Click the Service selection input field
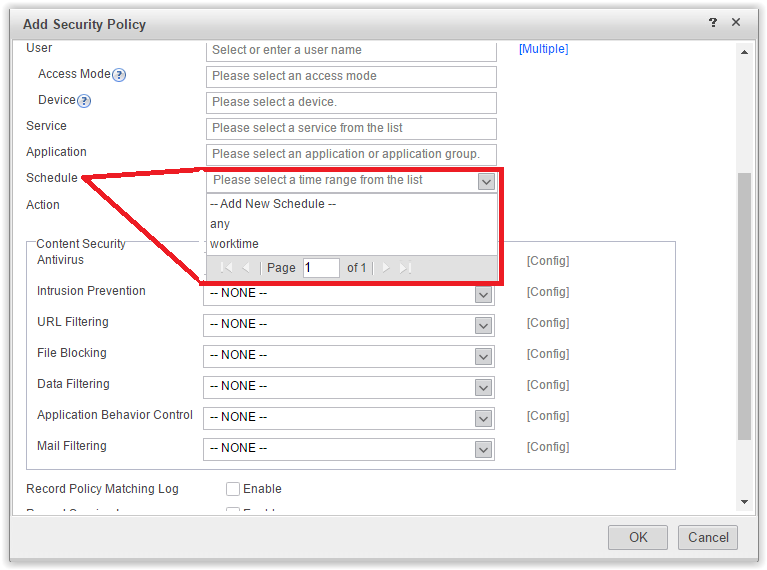Viewport: 767px width, 570px height. point(351,128)
